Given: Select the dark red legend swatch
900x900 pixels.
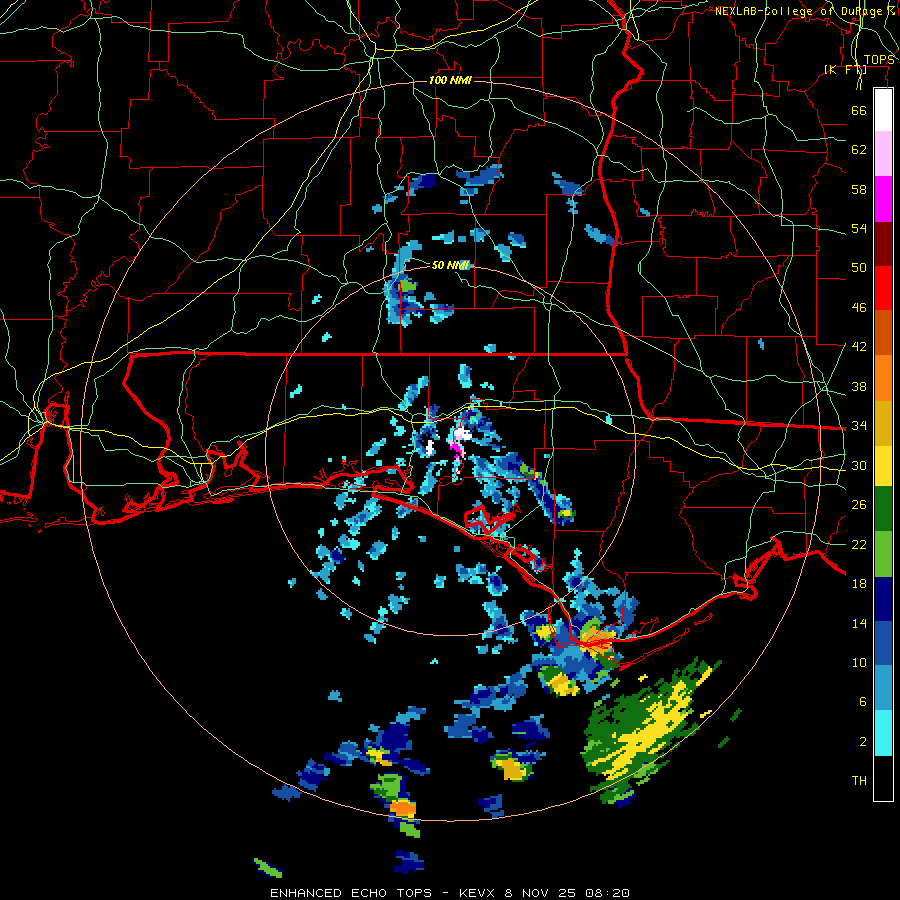Looking at the screenshot, I should click(883, 244).
